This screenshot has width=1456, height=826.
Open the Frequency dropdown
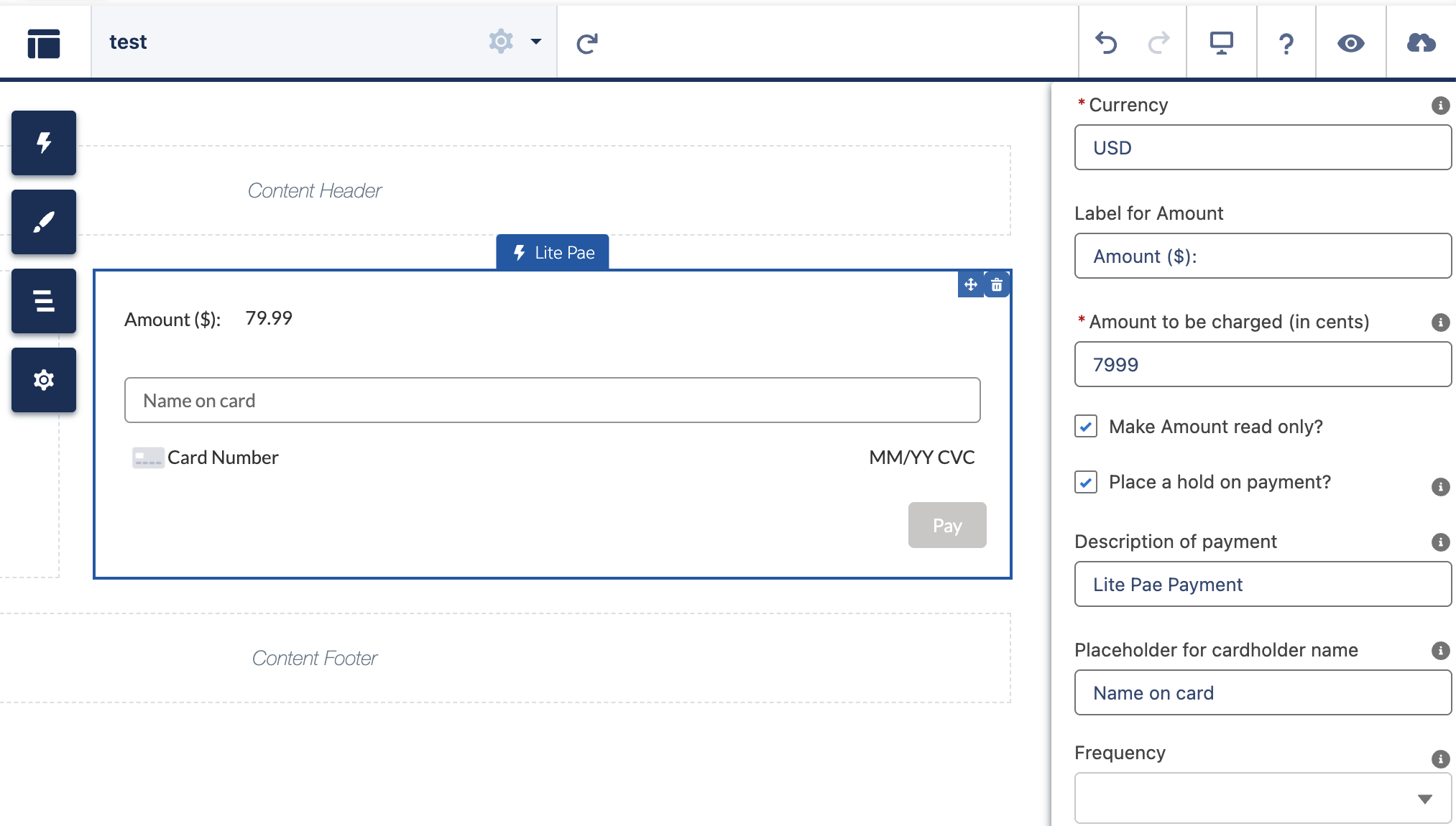1263,798
